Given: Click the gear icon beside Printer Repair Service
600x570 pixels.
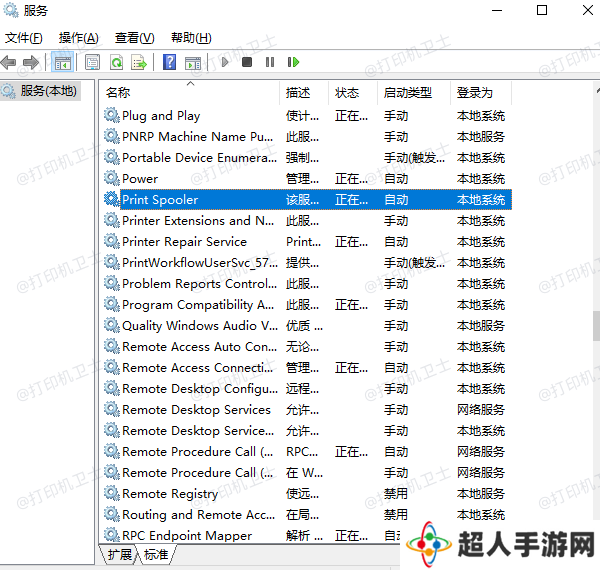Looking at the screenshot, I should coord(112,241).
